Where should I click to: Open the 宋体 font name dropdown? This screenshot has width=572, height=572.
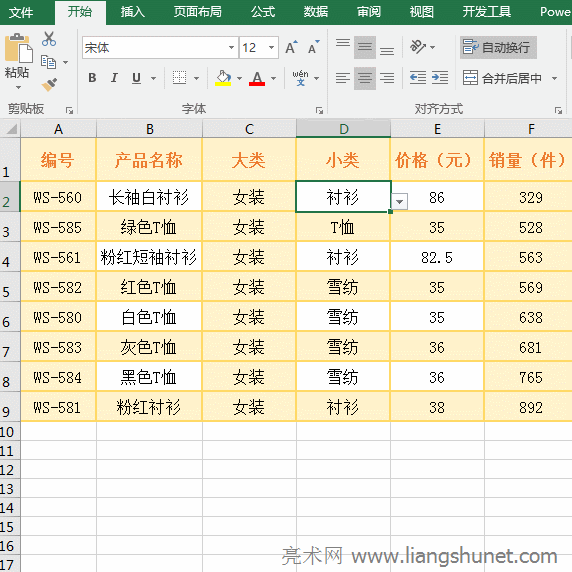231,47
